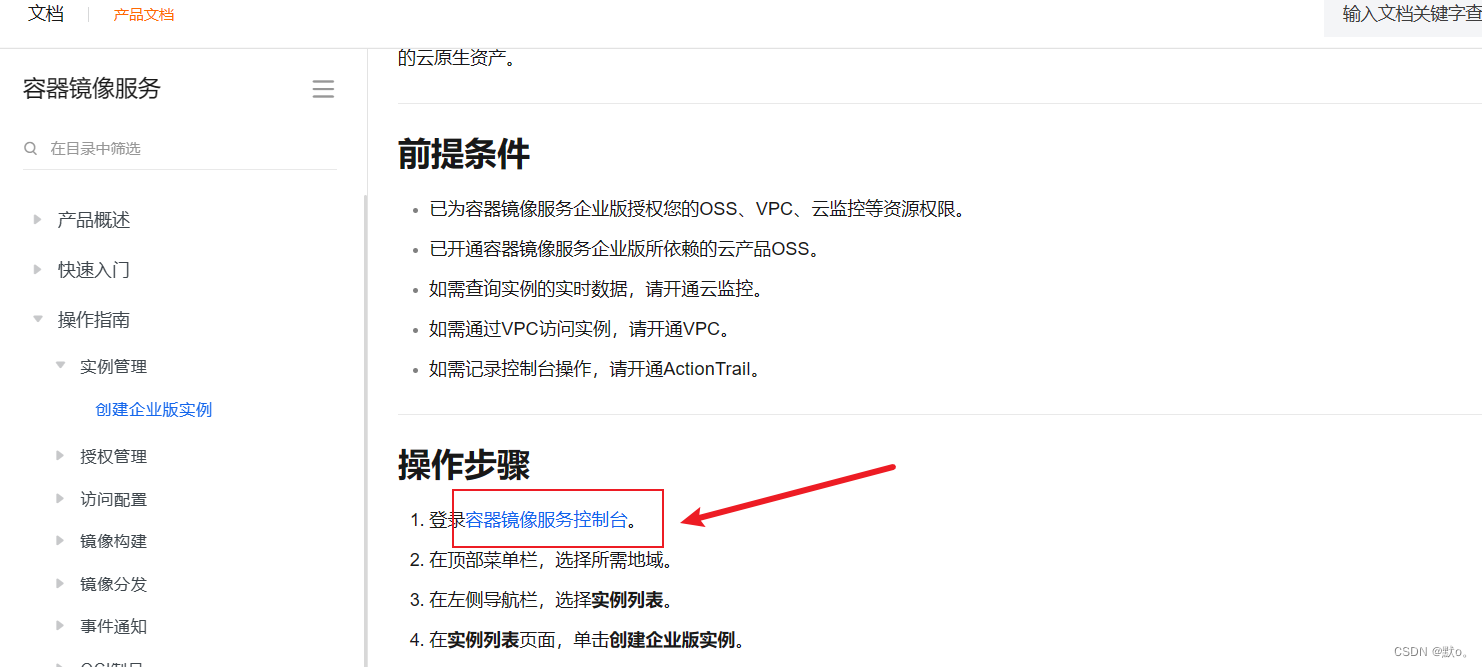Click the line mentioning ActionTrail
This screenshot has width=1482, height=667.
point(597,369)
